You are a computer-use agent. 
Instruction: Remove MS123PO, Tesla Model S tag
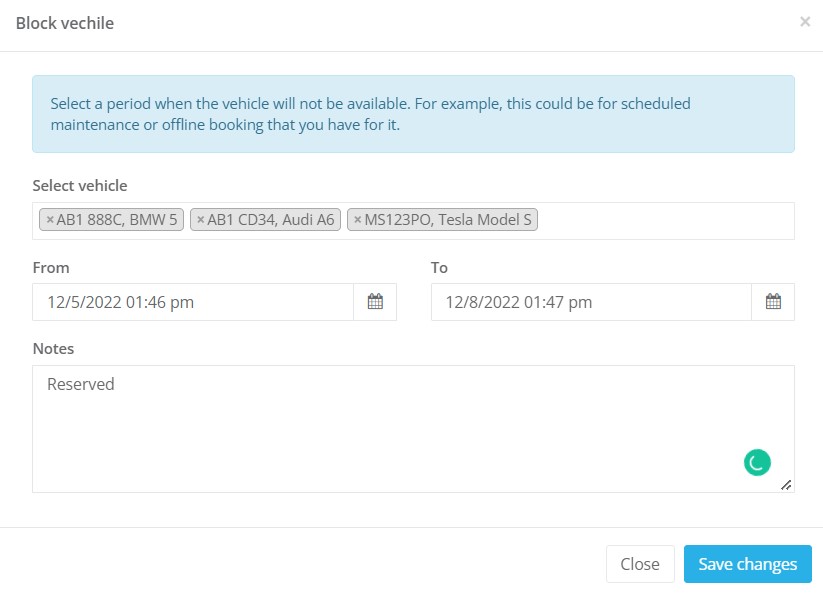[357, 220]
